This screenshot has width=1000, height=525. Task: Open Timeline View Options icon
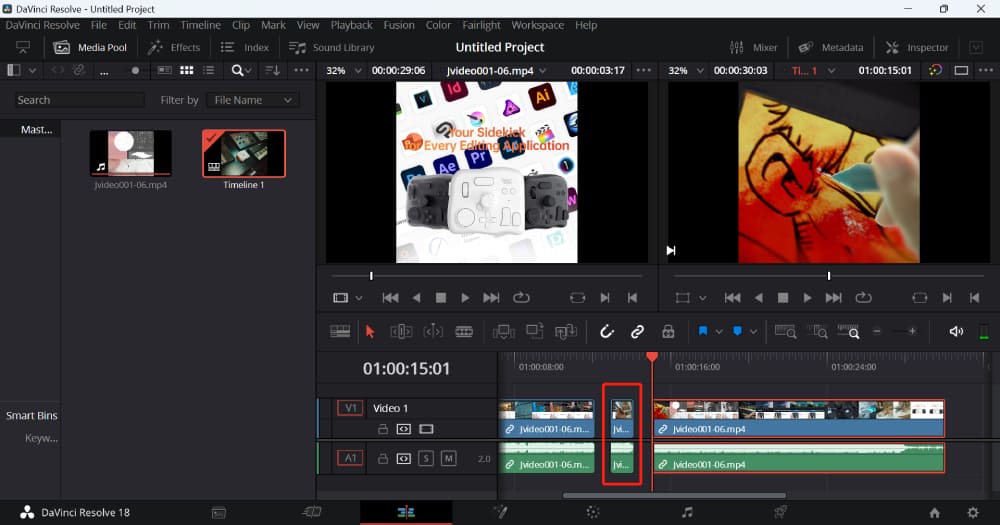[340, 332]
